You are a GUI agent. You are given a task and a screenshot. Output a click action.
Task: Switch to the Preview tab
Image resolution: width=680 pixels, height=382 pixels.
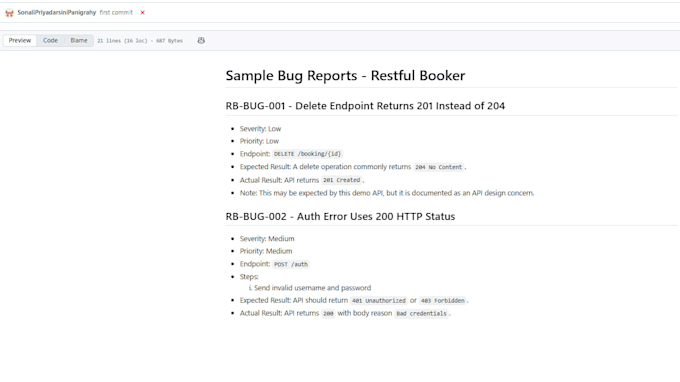[x=20, y=40]
